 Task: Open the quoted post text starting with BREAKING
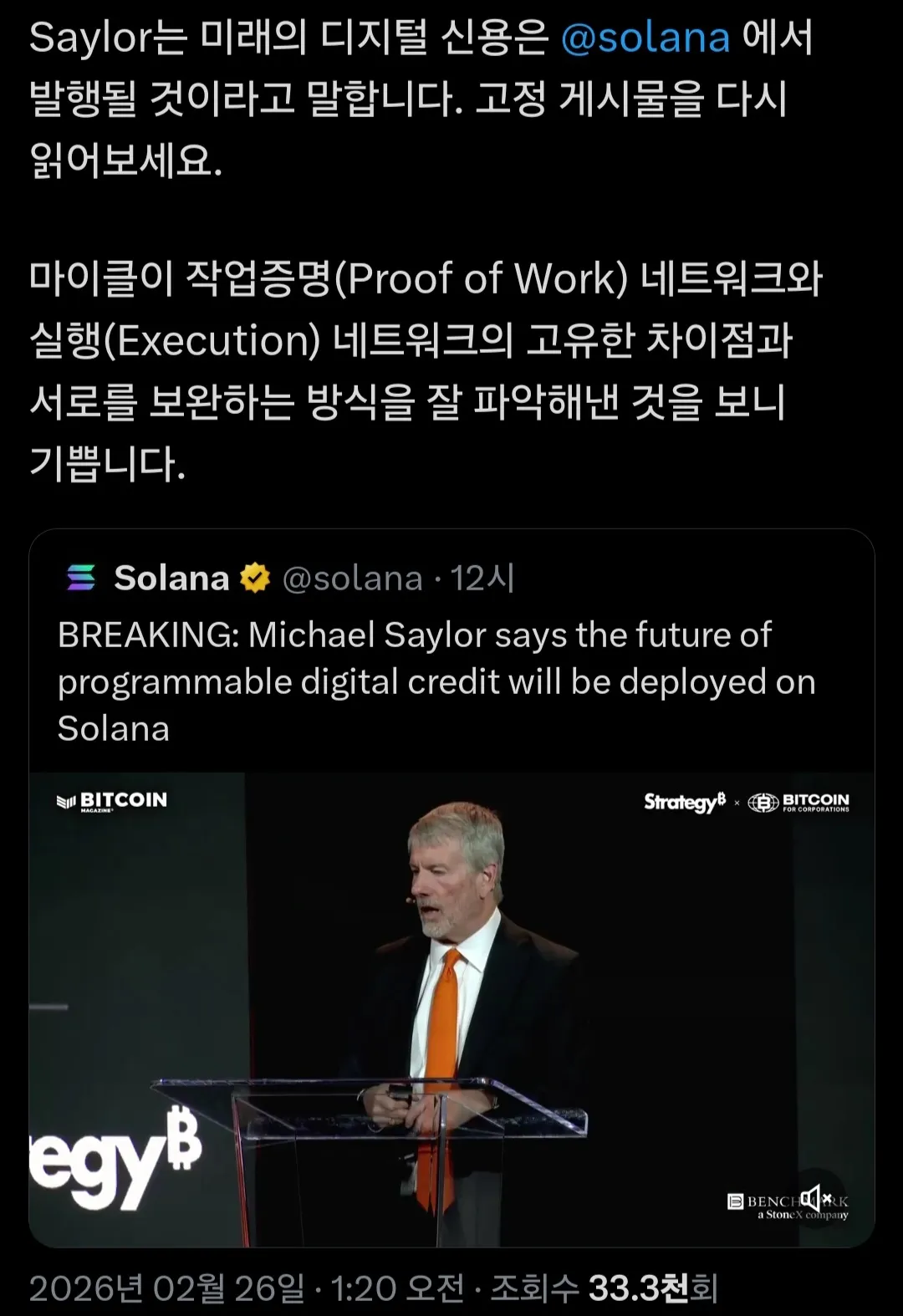[x=436, y=682]
